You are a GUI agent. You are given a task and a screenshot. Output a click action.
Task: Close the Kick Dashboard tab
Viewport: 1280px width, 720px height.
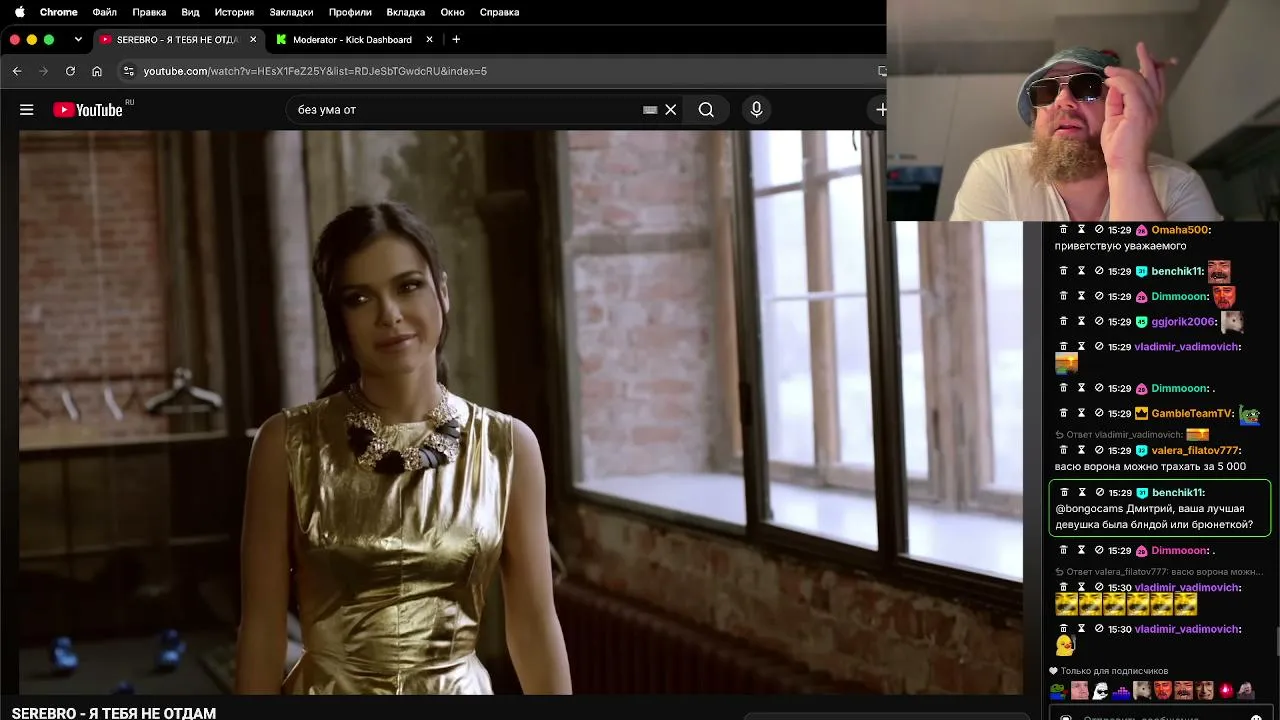tap(430, 40)
